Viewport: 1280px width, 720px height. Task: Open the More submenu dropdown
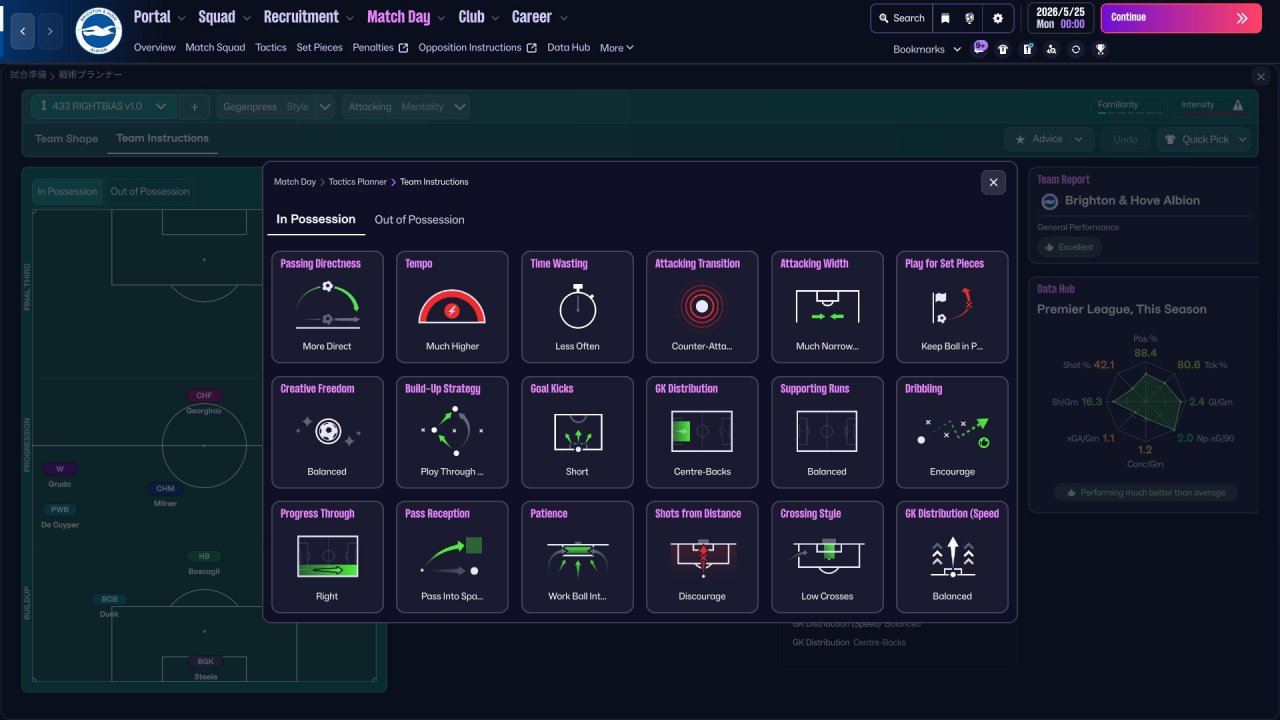[x=617, y=48]
